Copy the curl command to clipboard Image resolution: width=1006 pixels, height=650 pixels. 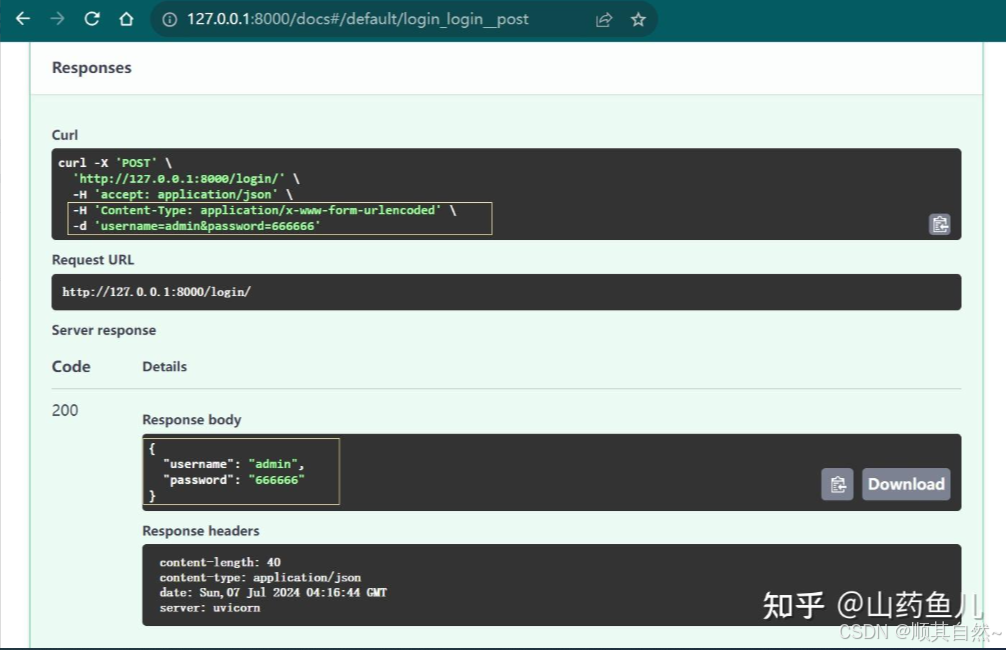(938, 224)
